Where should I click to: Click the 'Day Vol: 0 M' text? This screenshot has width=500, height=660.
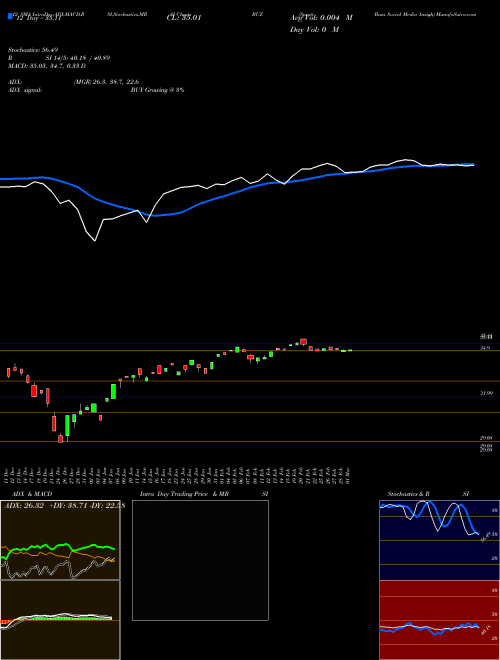coord(314,29)
